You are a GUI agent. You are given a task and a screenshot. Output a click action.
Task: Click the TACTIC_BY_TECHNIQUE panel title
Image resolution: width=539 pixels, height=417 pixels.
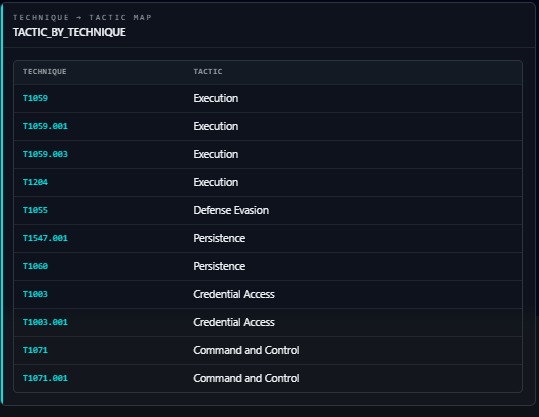click(x=69, y=32)
